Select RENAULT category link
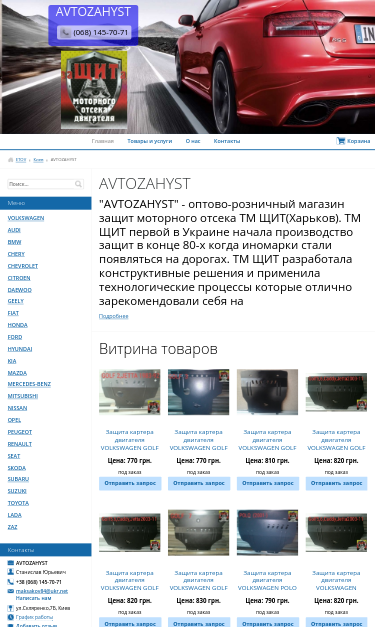The image size is (375, 627). (20, 444)
